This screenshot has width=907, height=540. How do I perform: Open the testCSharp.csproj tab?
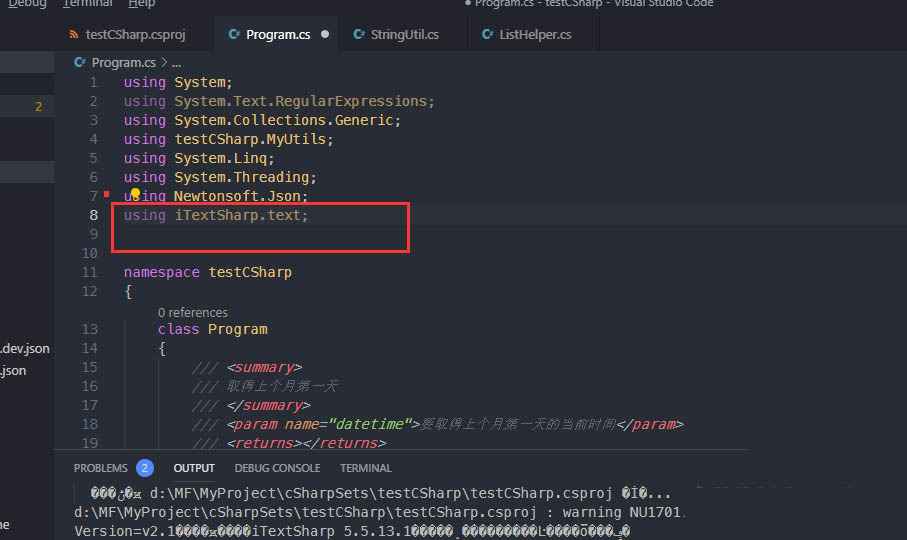(x=136, y=35)
